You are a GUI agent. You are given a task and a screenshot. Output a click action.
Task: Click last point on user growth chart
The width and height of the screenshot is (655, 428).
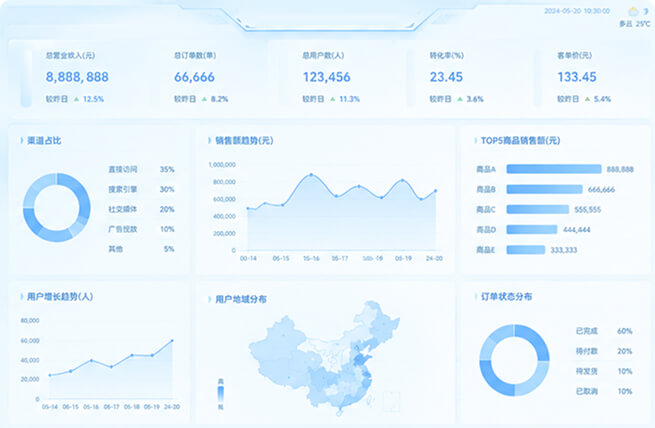click(172, 341)
